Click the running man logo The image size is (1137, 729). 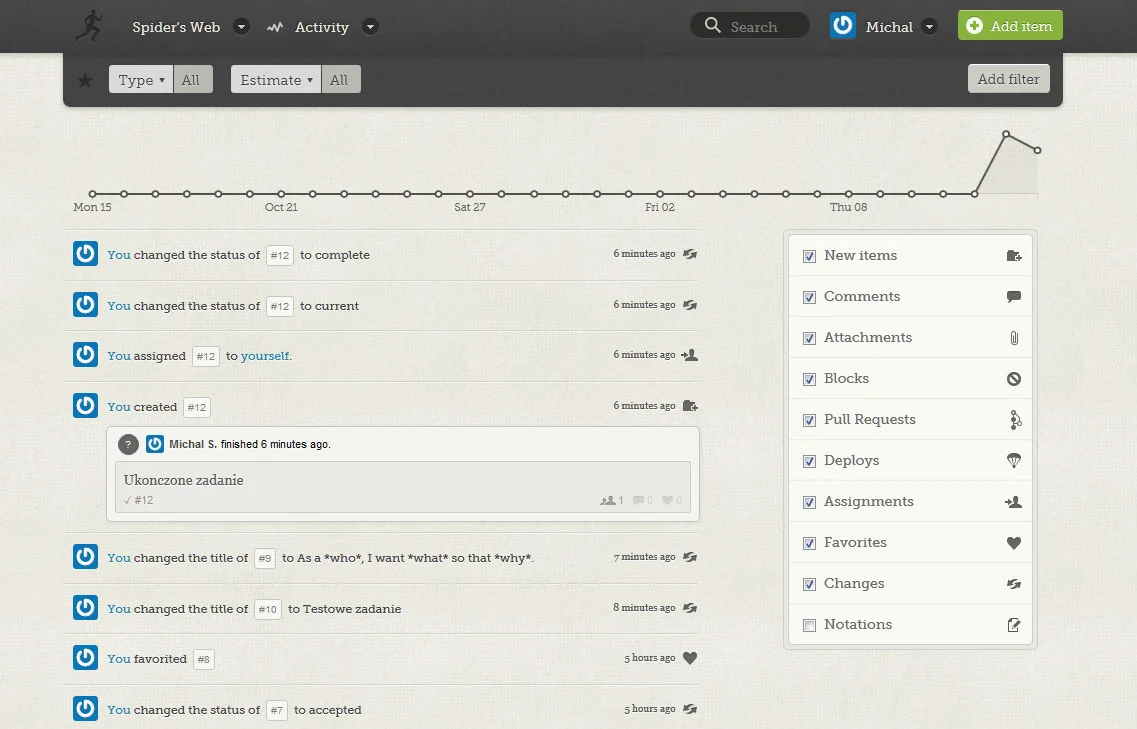tap(88, 26)
